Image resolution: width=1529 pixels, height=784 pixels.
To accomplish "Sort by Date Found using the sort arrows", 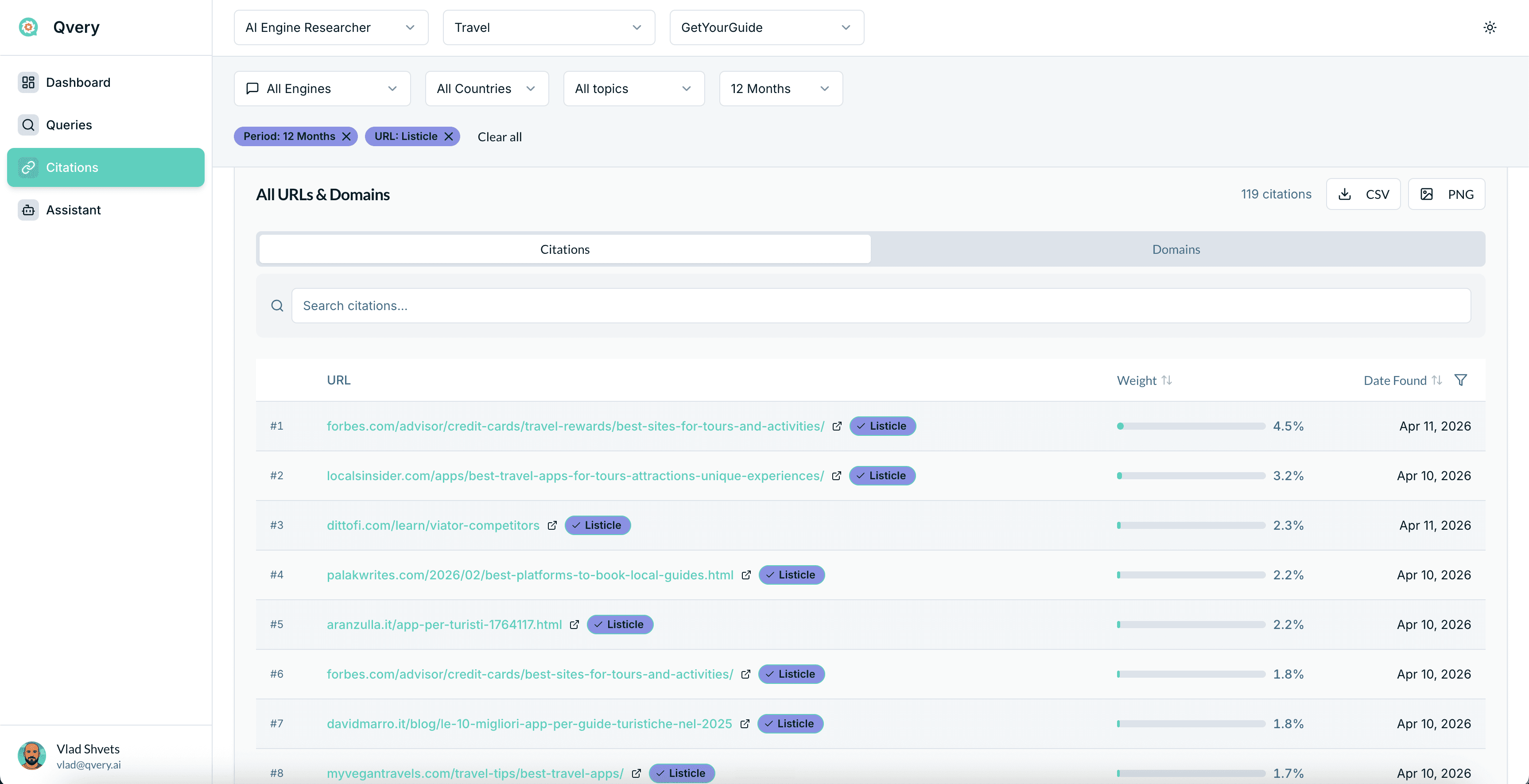I will coord(1437,380).
